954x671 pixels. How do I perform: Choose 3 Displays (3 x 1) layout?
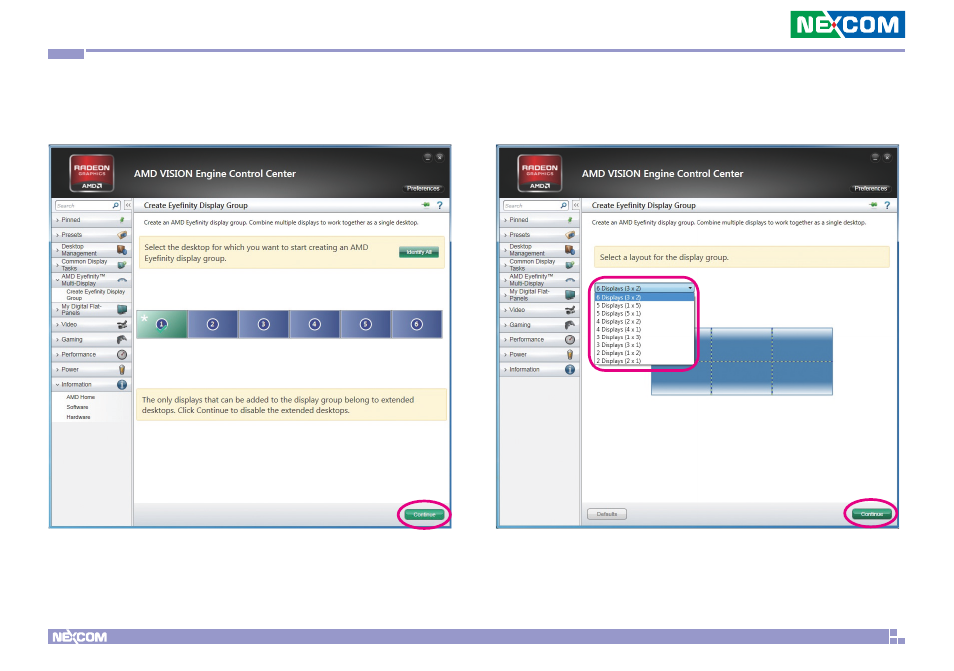coord(644,345)
